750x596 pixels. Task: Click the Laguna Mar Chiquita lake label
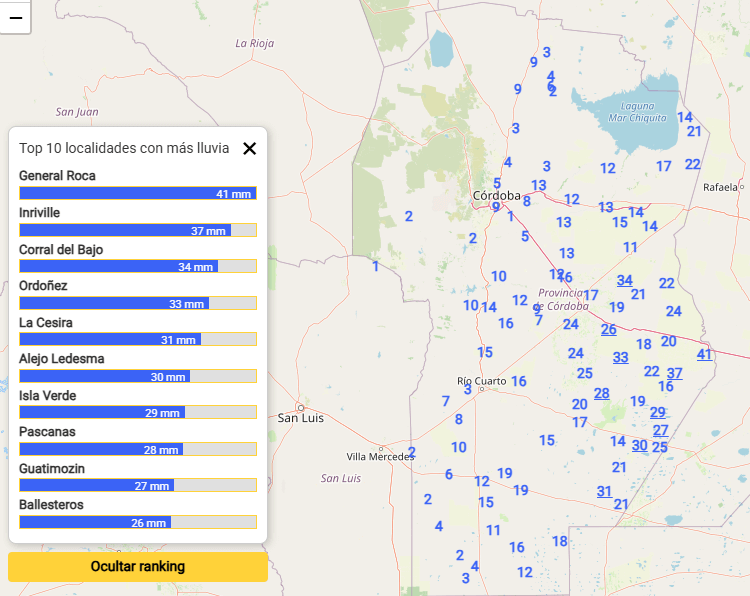[x=637, y=111]
